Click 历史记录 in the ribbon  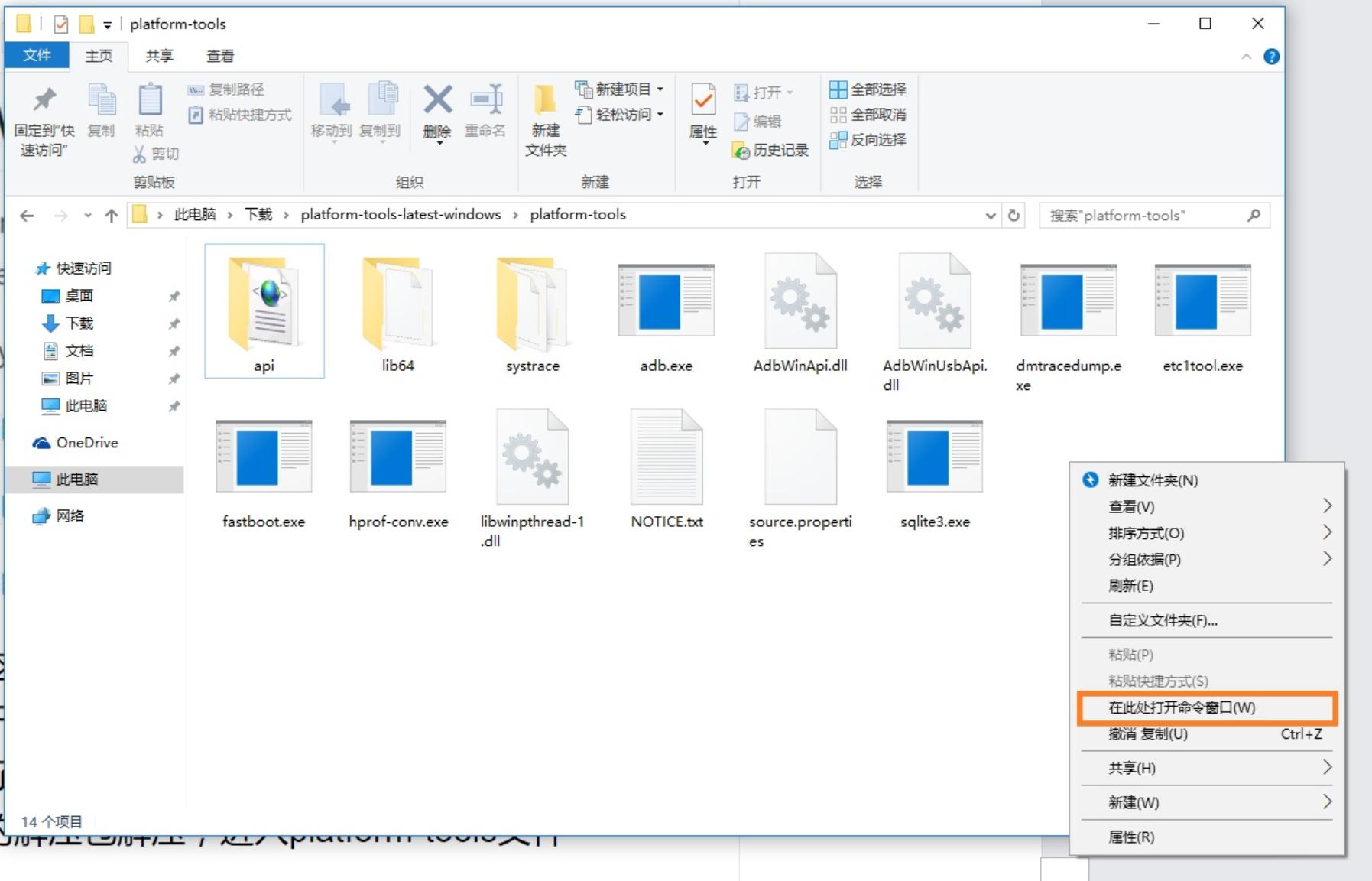(x=770, y=151)
